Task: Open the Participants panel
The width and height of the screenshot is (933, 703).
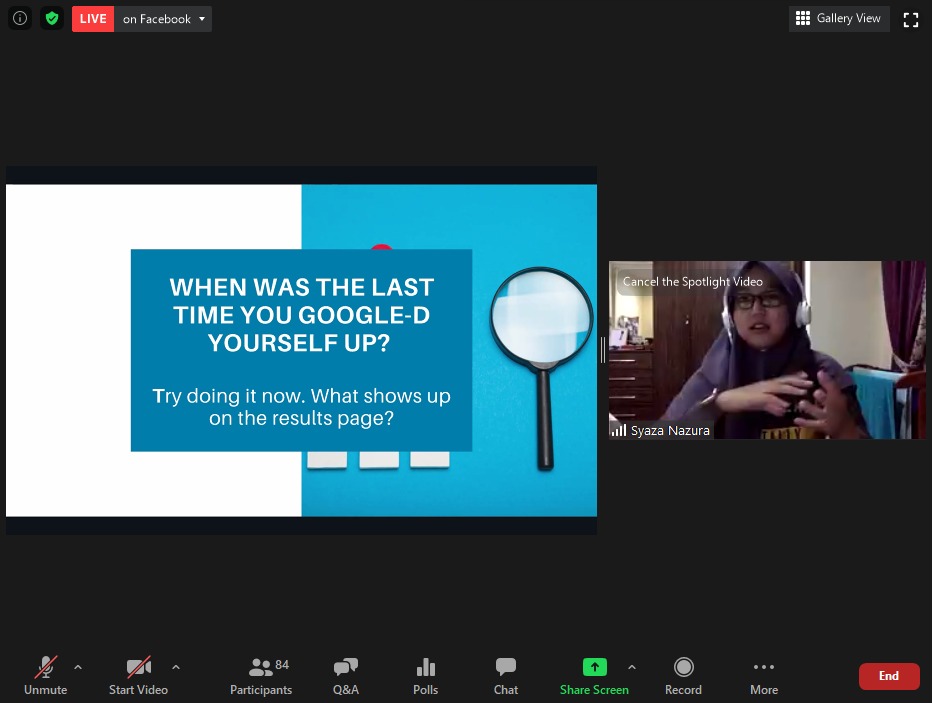Action: tap(261, 676)
